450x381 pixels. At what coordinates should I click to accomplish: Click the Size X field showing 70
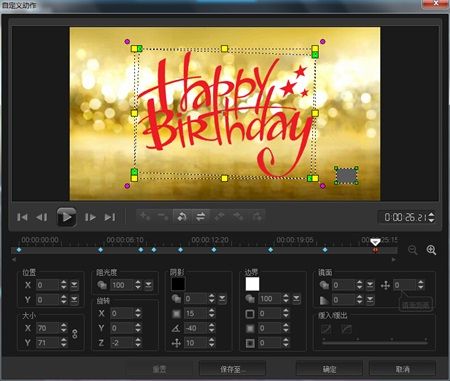coord(48,328)
